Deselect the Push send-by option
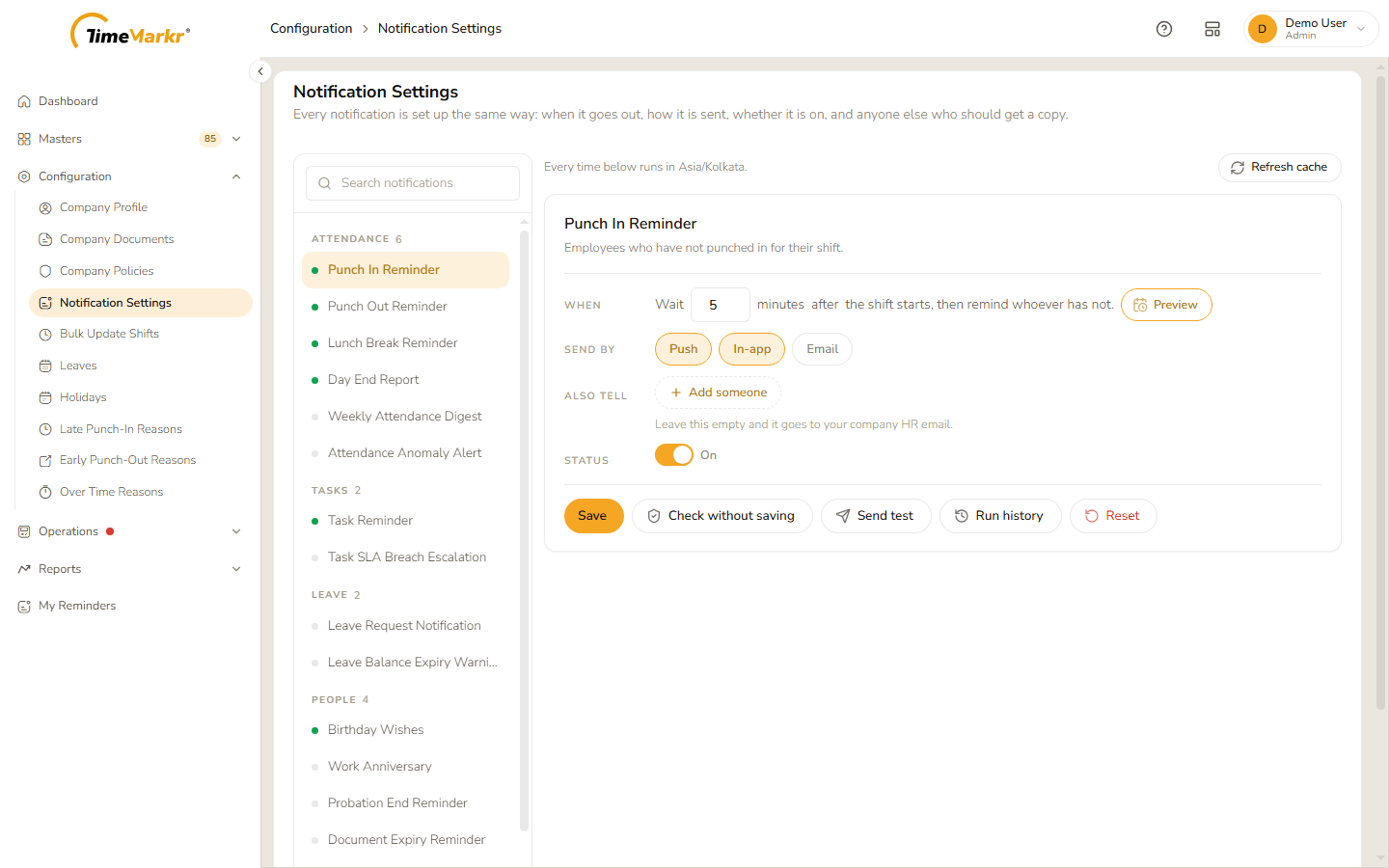This screenshot has height=868, width=1389. (x=683, y=349)
